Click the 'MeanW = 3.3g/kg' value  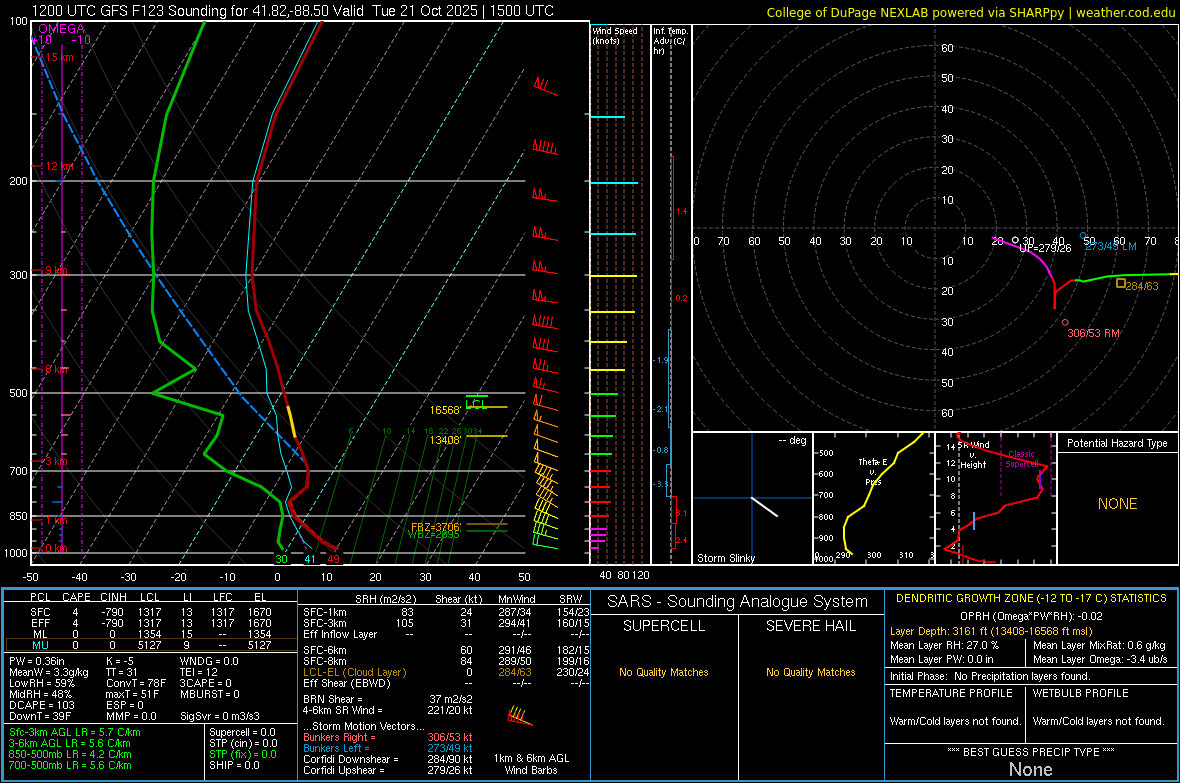49,672
